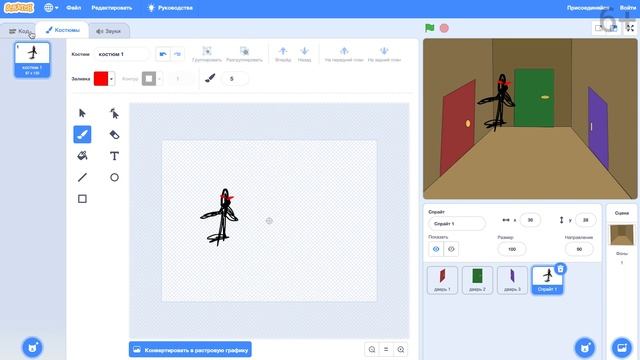Open the language globe dropdown

51,8
